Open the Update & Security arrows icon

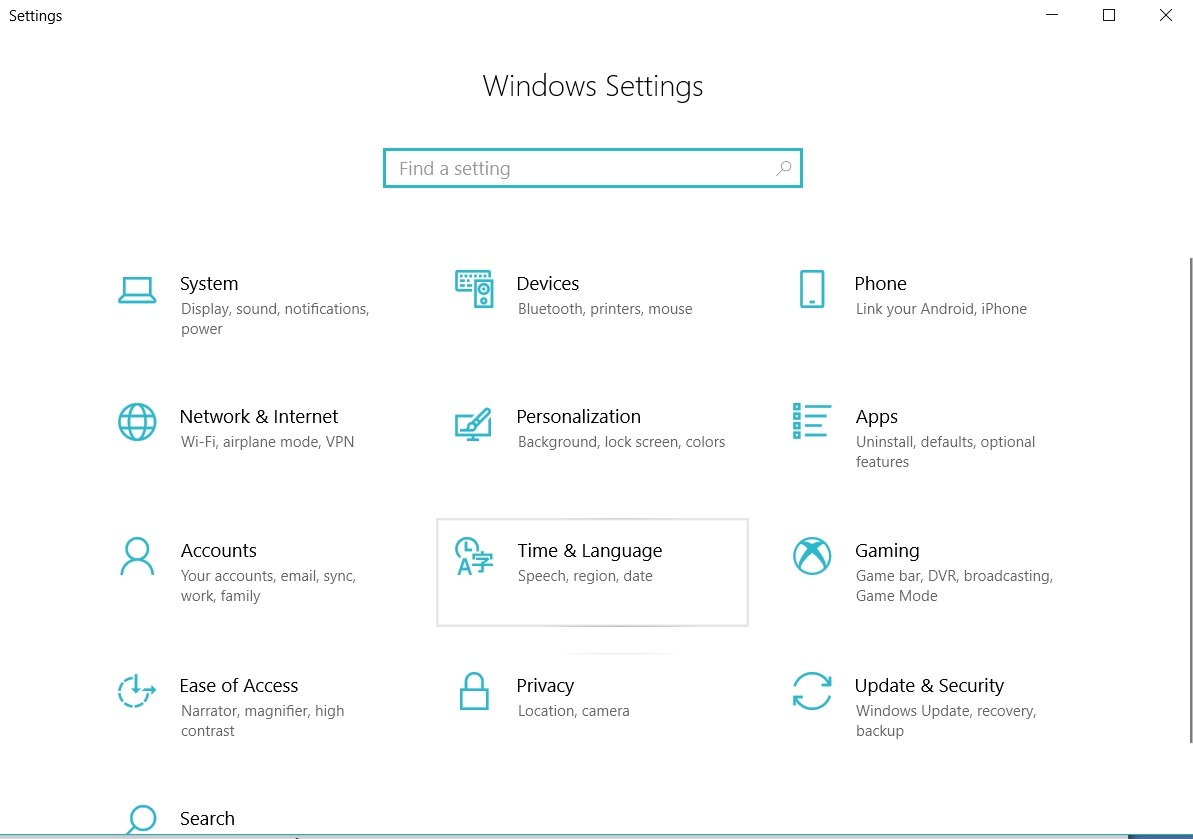(x=812, y=691)
